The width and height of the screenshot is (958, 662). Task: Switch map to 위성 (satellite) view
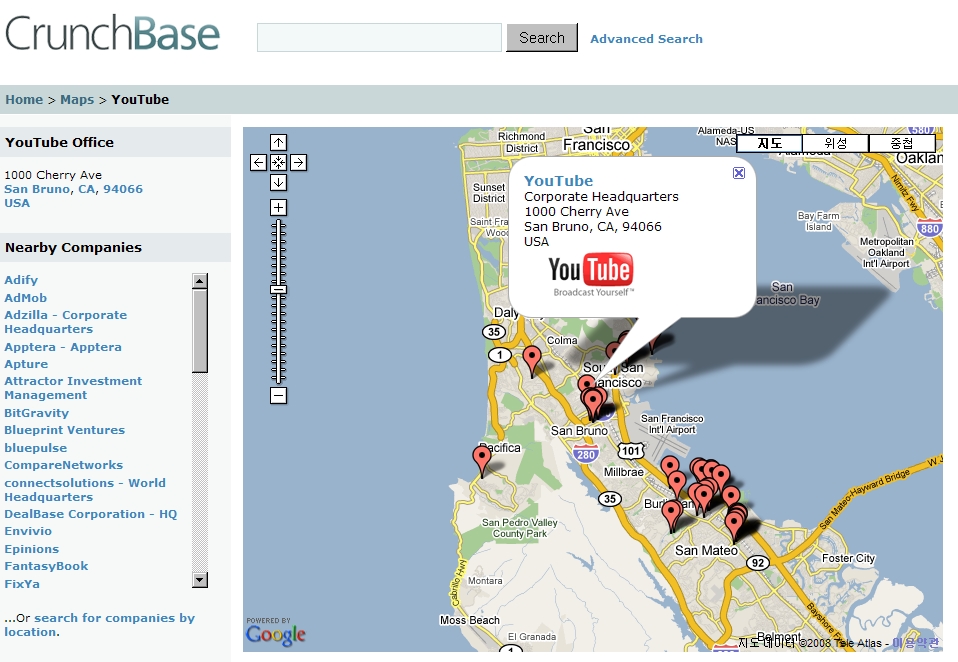click(835, 144)
